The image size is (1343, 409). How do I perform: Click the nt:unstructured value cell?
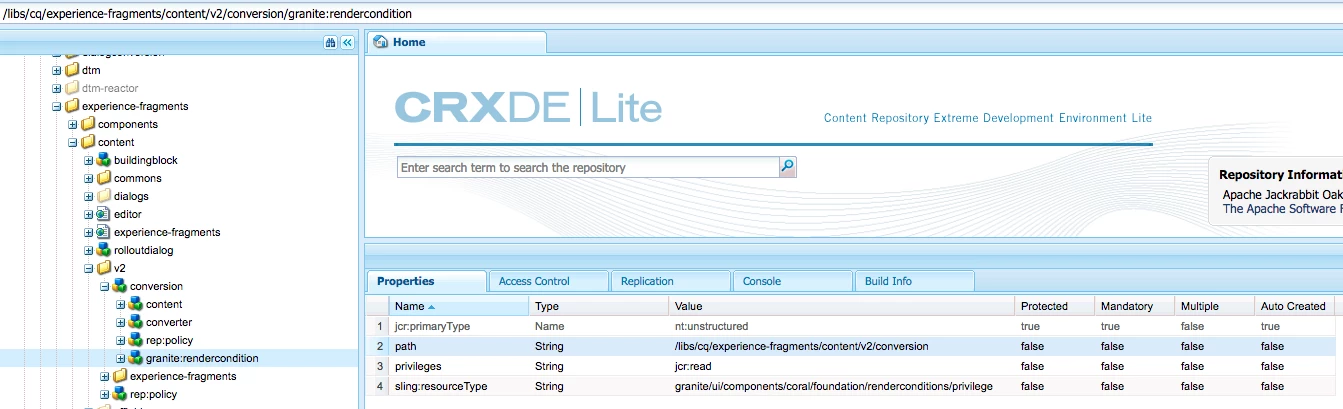[842, 326]
